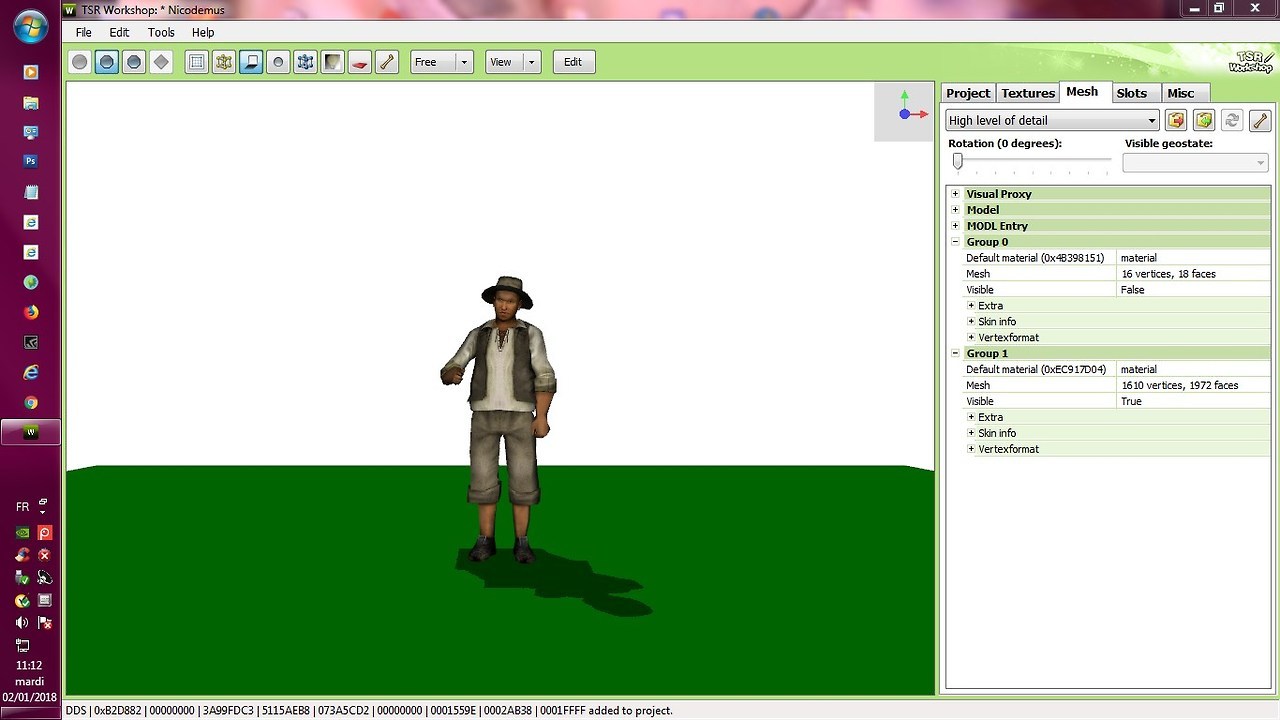
Task: Click the import mesh icon with green arrow
Action: pos(1204,120)
